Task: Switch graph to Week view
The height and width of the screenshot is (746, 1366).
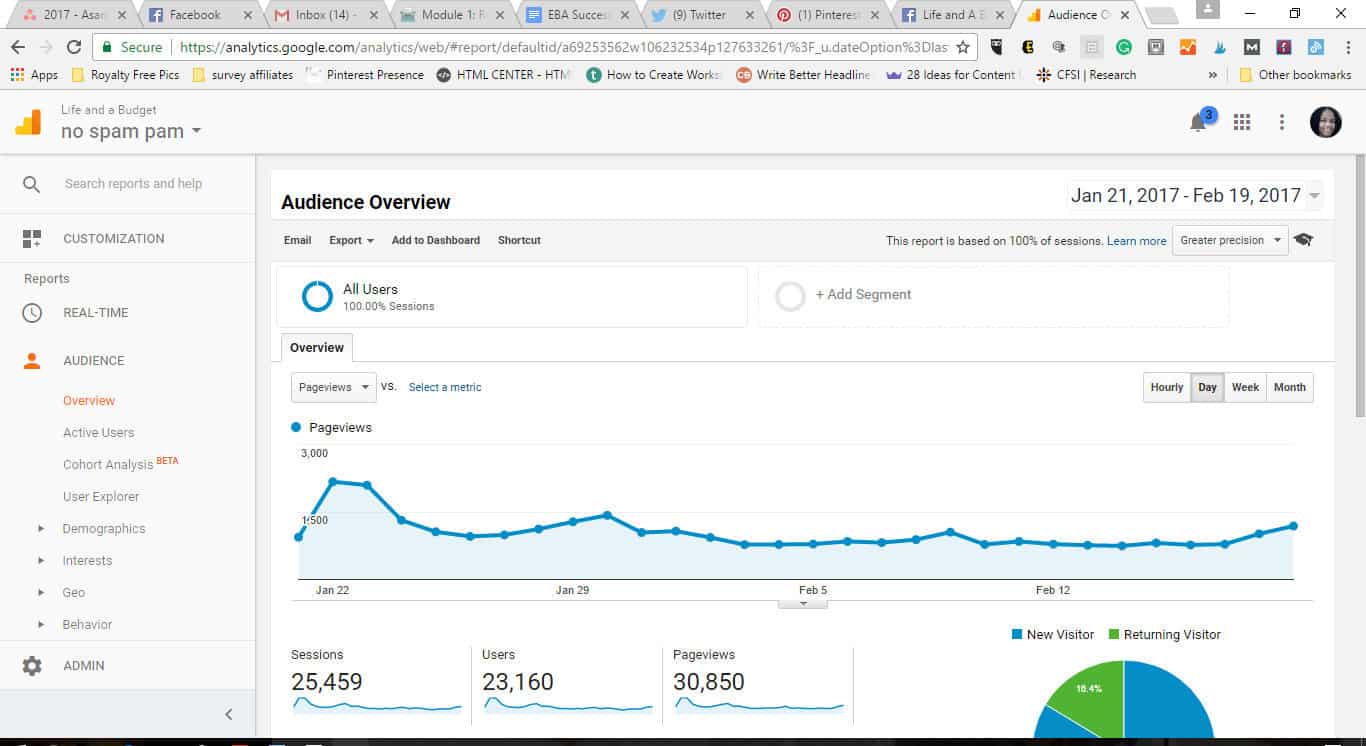Action: point(1245,388)
